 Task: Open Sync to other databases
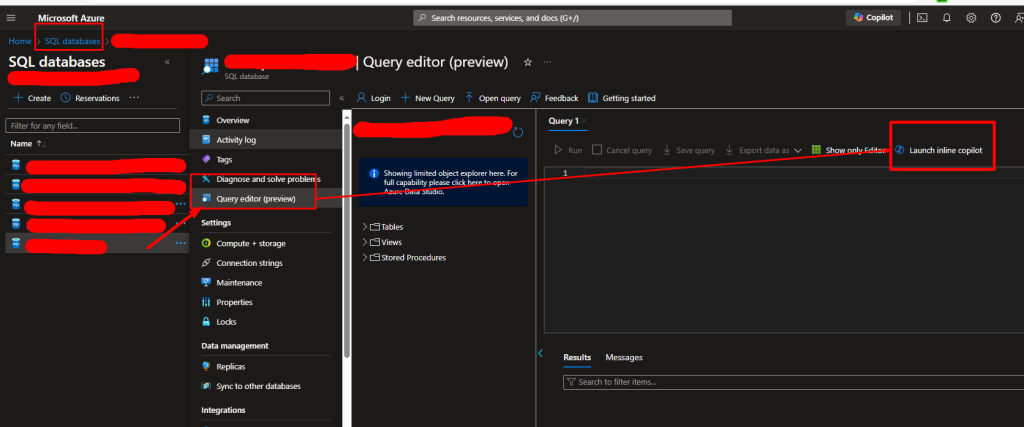click(258, 387)
